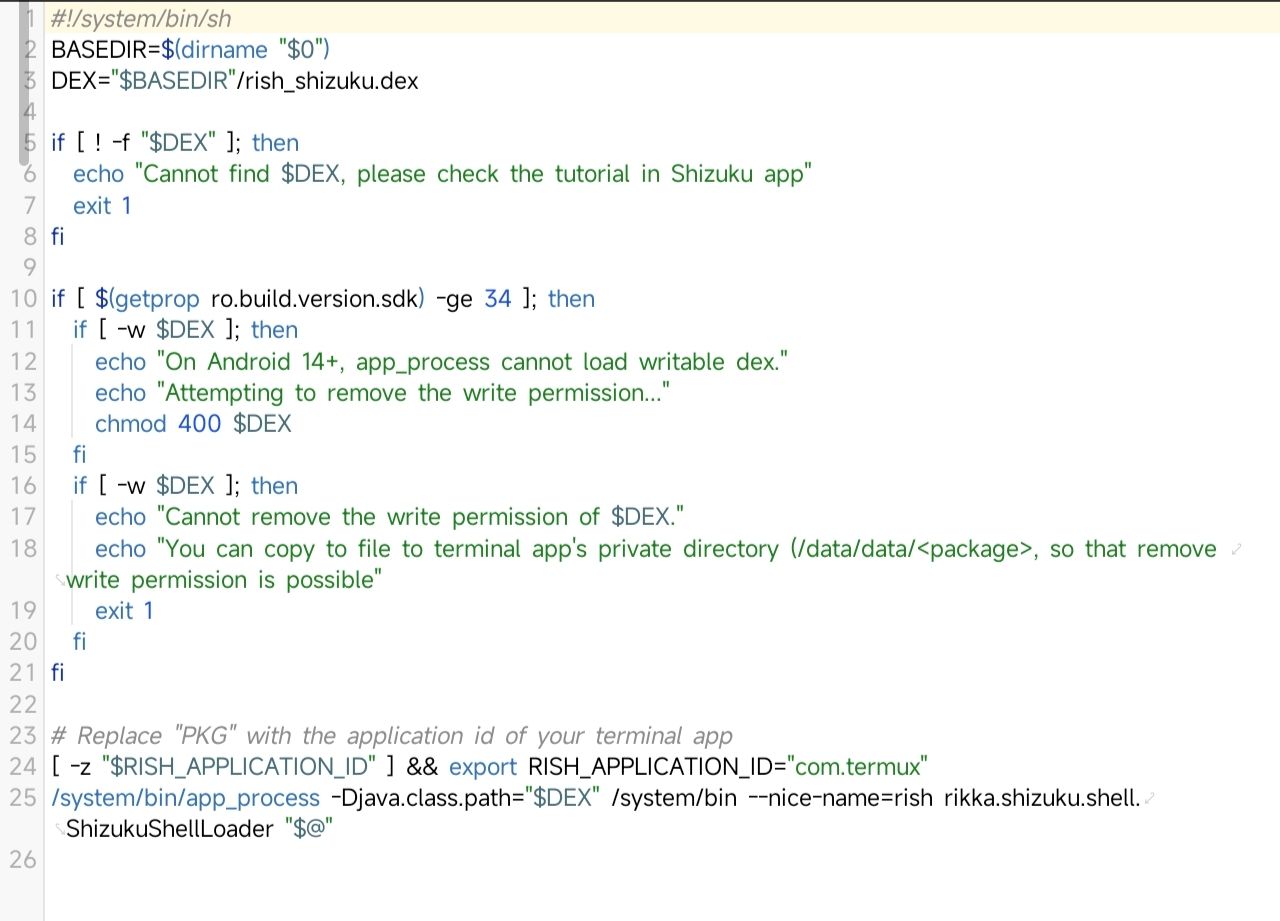Click the number 34 on line 10
Screen dimensions: 1280x921
[x=498, y=299]
